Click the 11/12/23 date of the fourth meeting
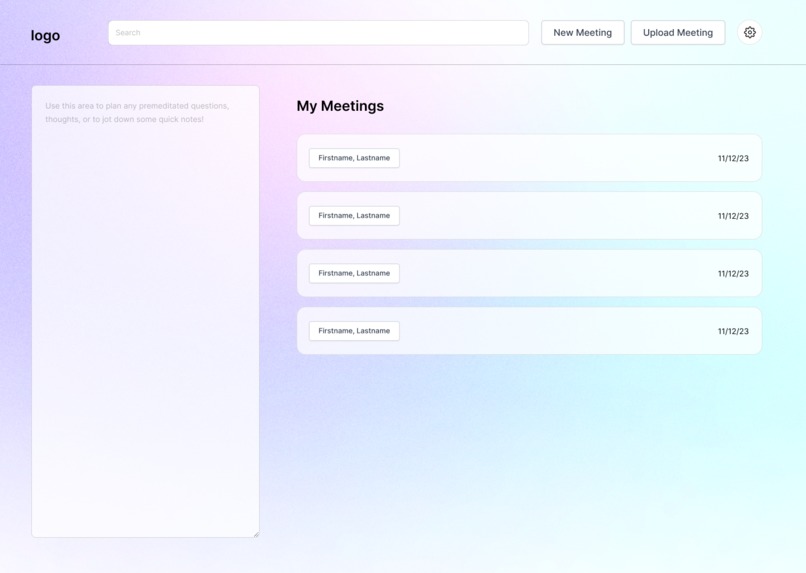 coord(733,331)
